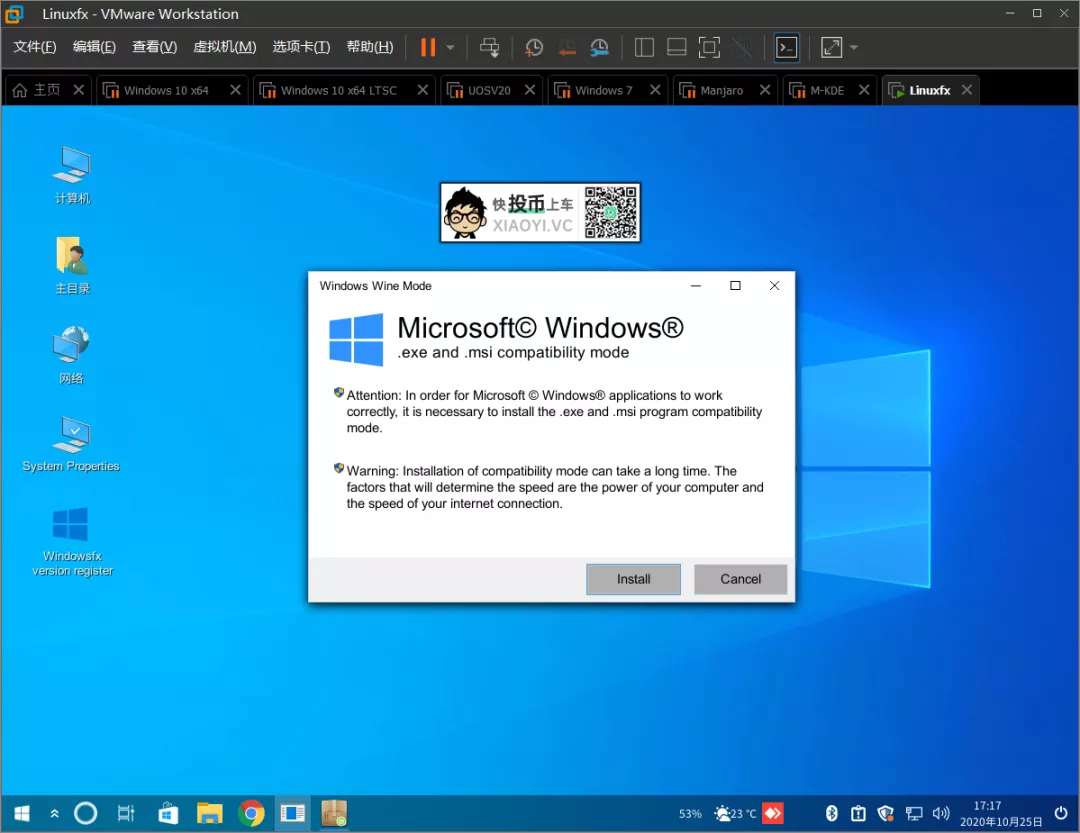
Task: Launch Chrome from the taskbar
Action: point(251,814)
